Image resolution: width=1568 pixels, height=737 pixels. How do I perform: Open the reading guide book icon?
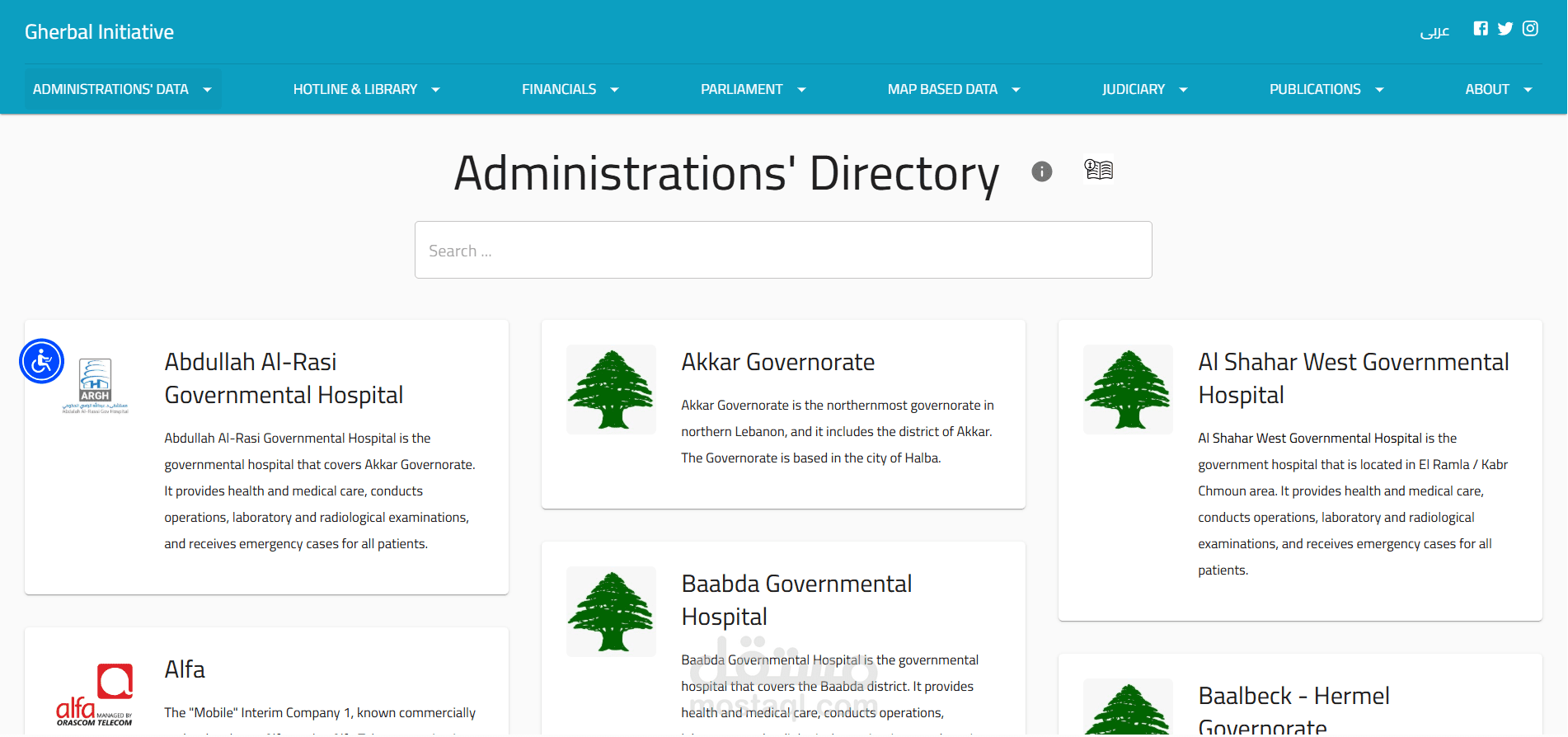coord(1098,170)
